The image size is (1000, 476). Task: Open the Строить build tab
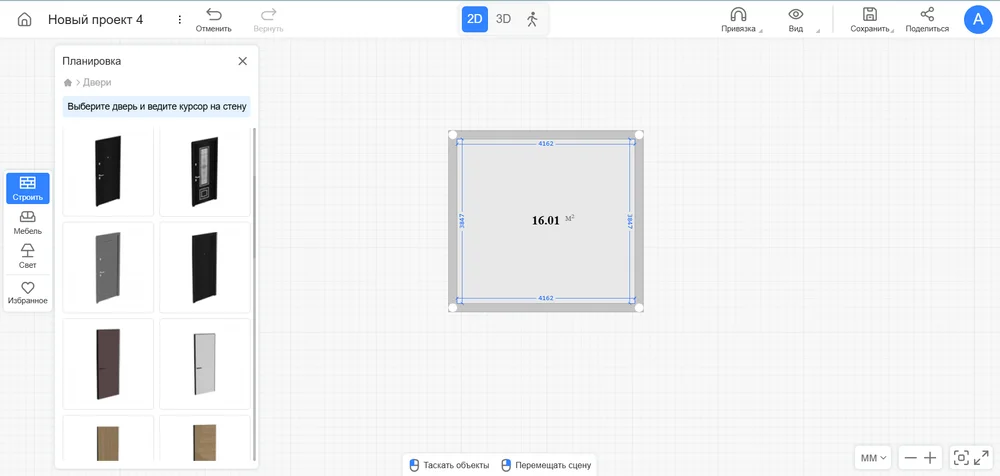point(28,188)
